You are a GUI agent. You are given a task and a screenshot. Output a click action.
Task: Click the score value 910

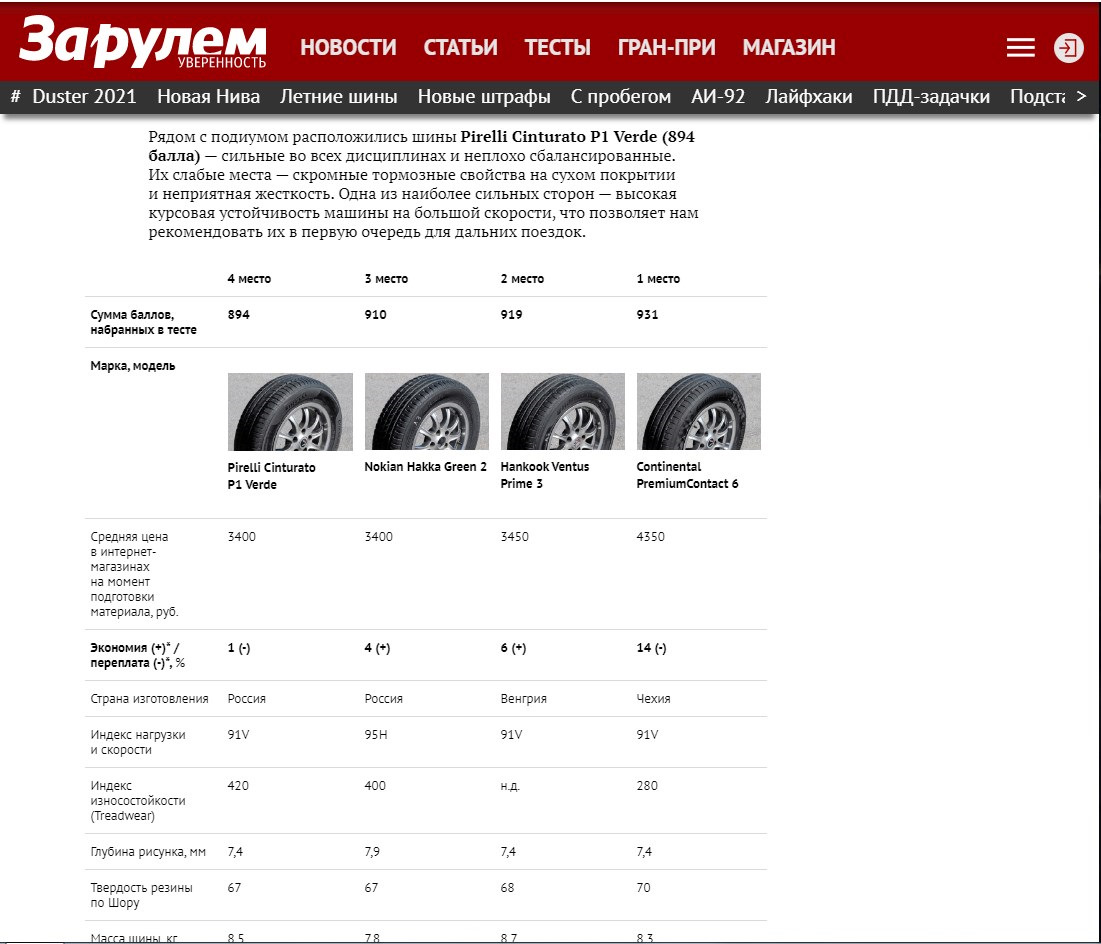[376, 315]
